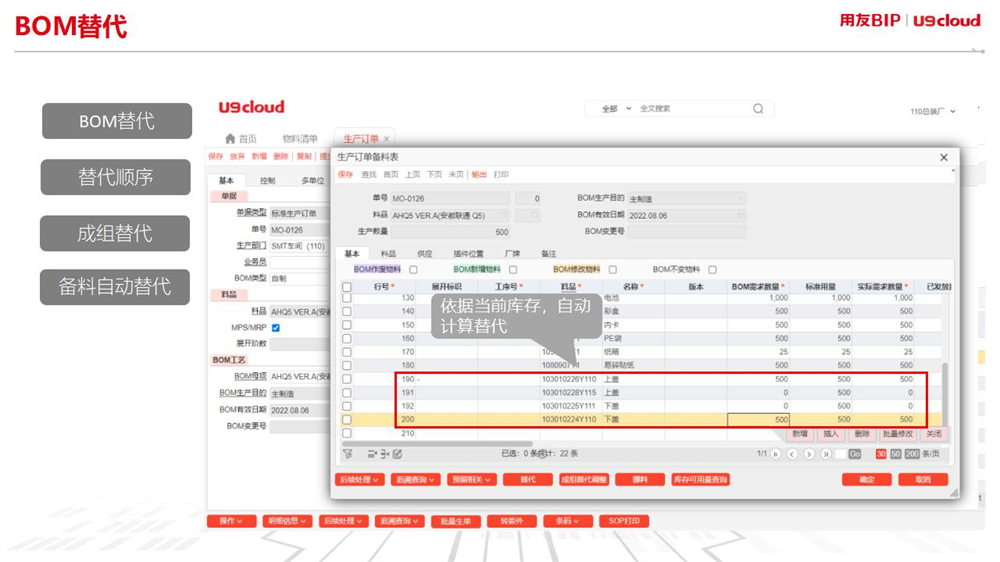Viewport: 1000px width, 562px height.
Task: Click the SOP打印 button
Action: 624,521
